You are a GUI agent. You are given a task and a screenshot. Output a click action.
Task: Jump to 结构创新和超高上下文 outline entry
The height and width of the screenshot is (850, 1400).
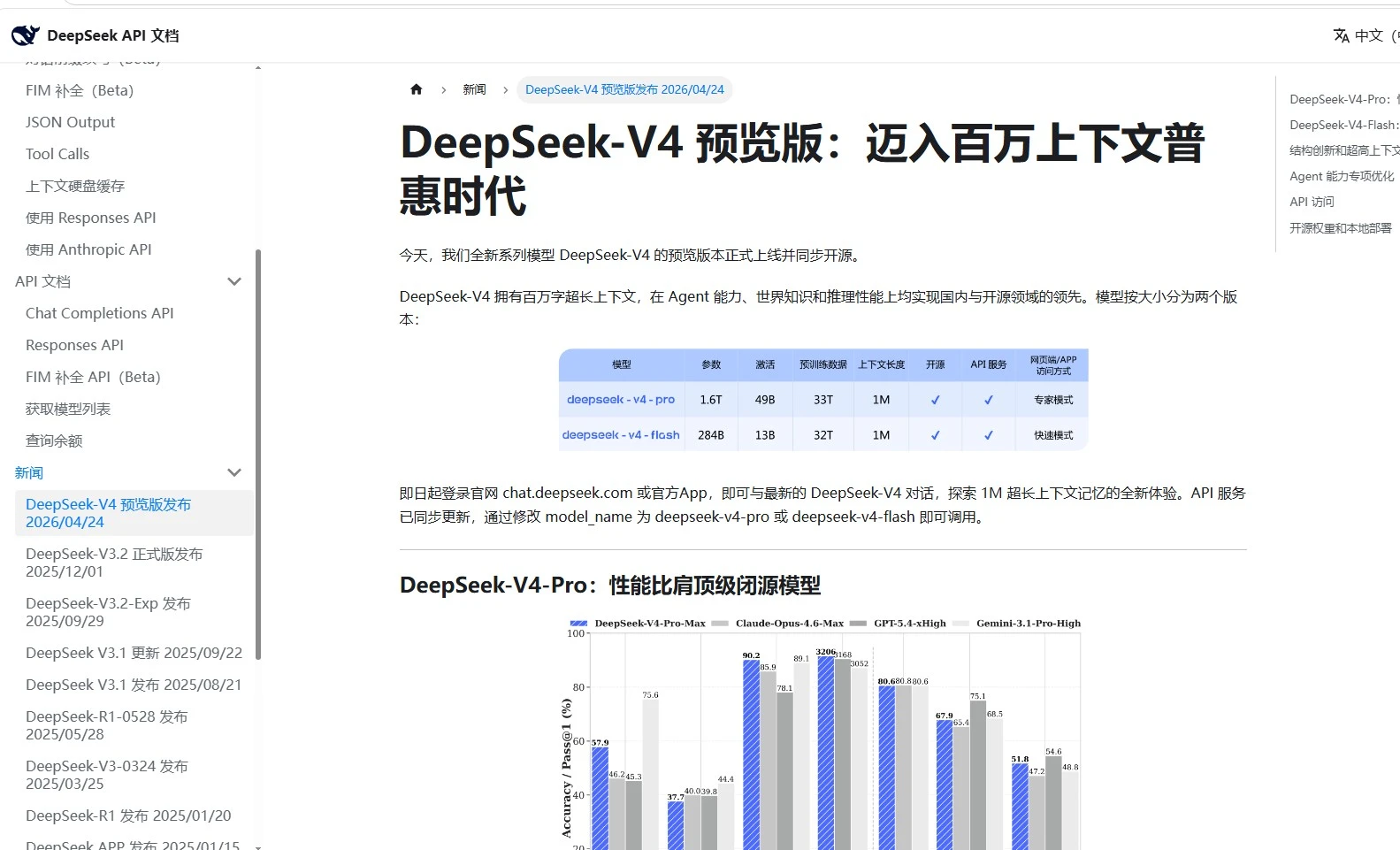click(1344, 150)
